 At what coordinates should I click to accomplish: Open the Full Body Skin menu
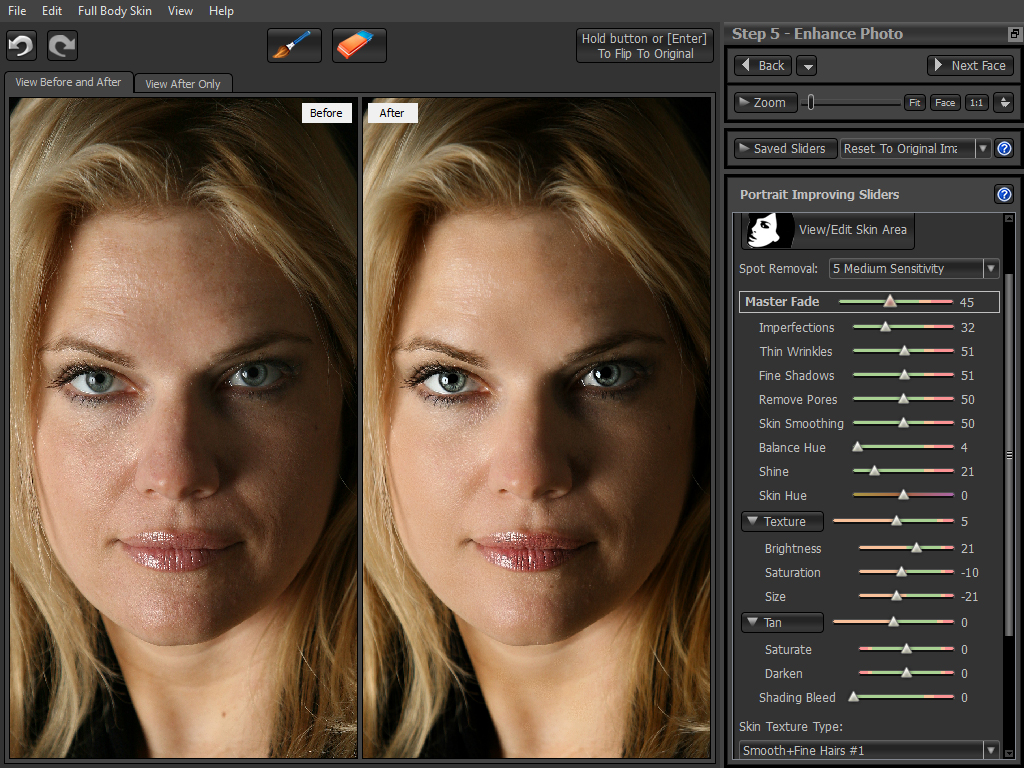pos(115,11)
